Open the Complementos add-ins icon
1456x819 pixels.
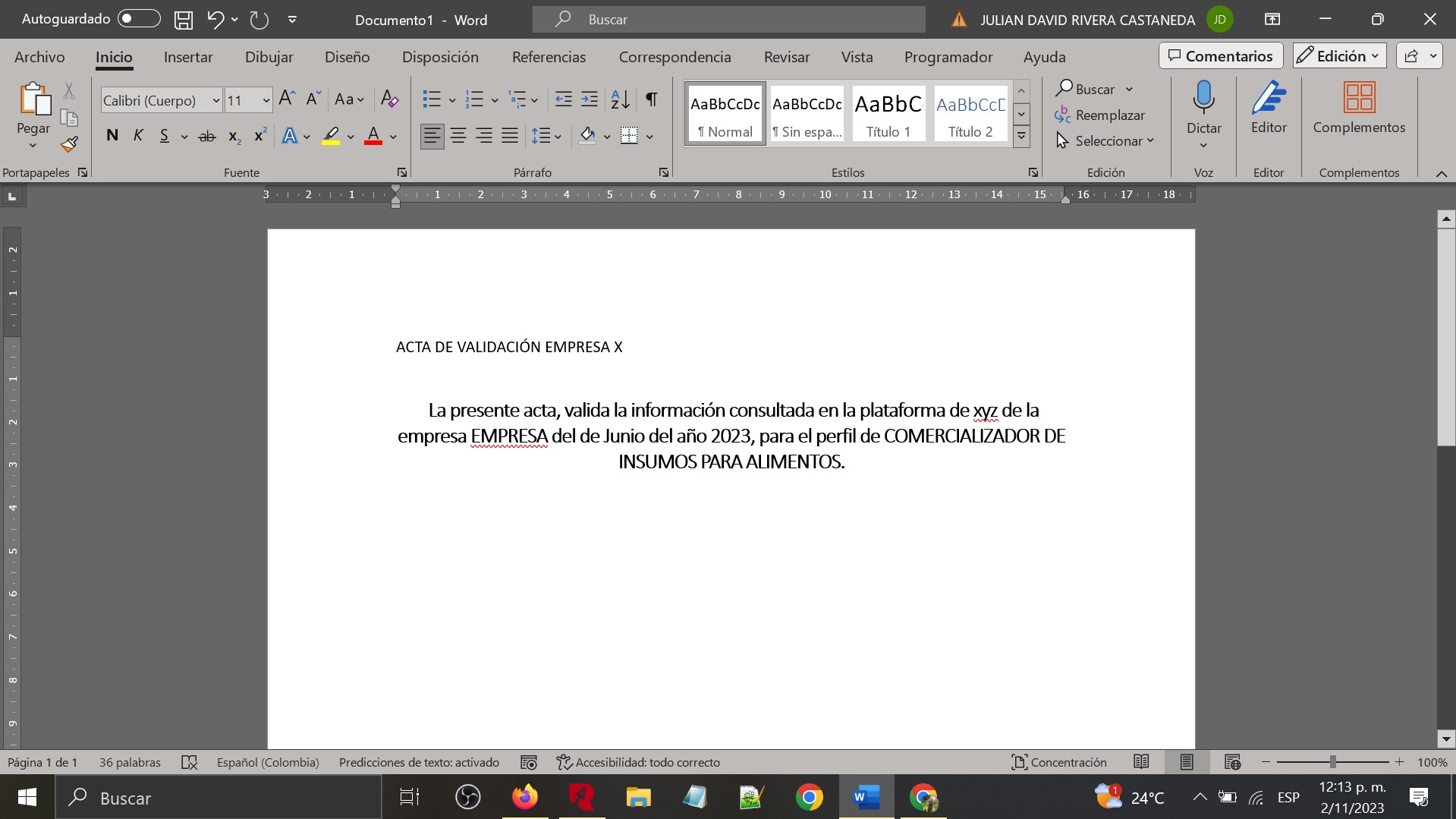1358,99
